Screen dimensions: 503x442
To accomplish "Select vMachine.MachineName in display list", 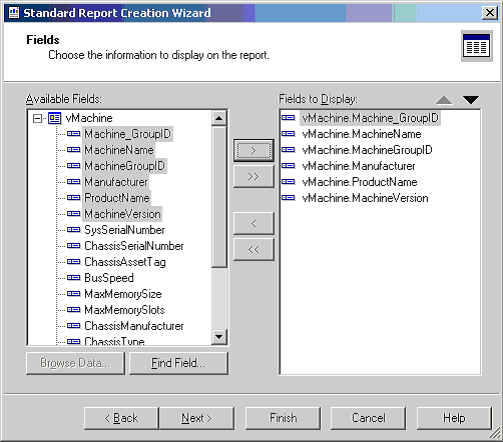I will [362, 134].
